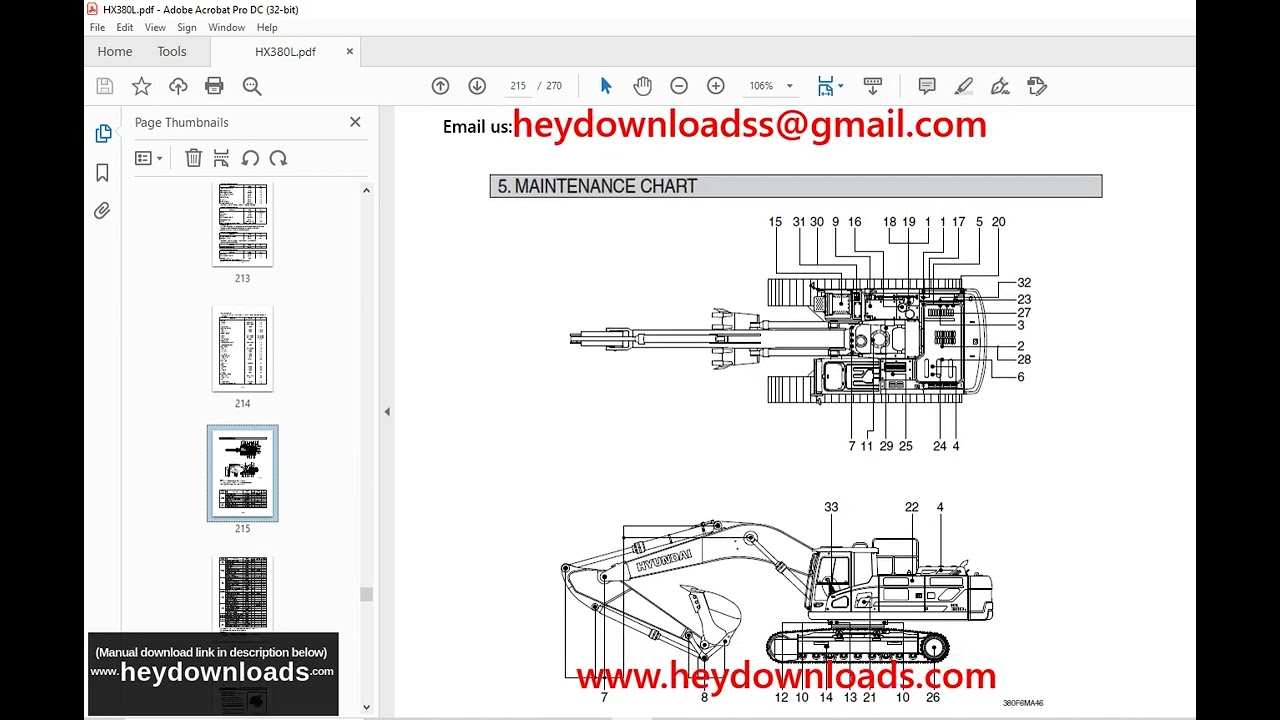1280x720 pixels.
Task: Click the stamp tool icon
Action: click(1037, 86)
